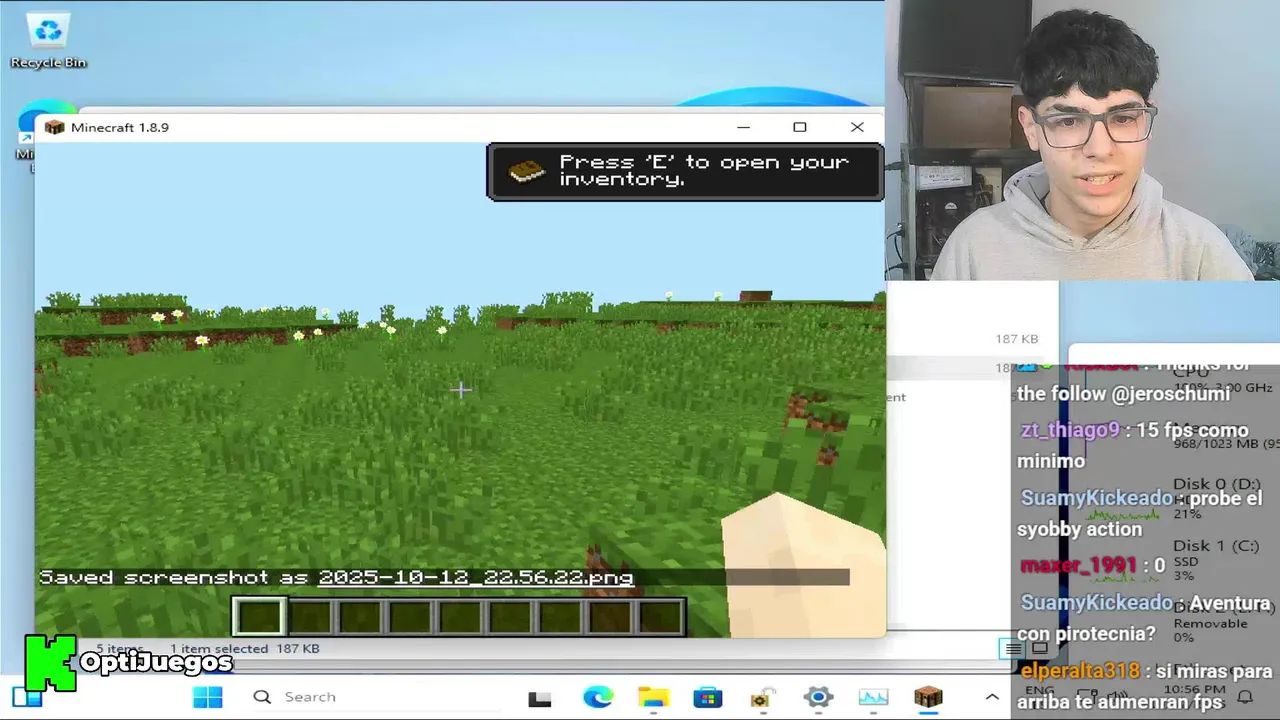Viewport: 1280px width, 720px height.
Task: Open saved screenshot link 2025-10-12_22.56.22.png
Action: pos(476,577)
